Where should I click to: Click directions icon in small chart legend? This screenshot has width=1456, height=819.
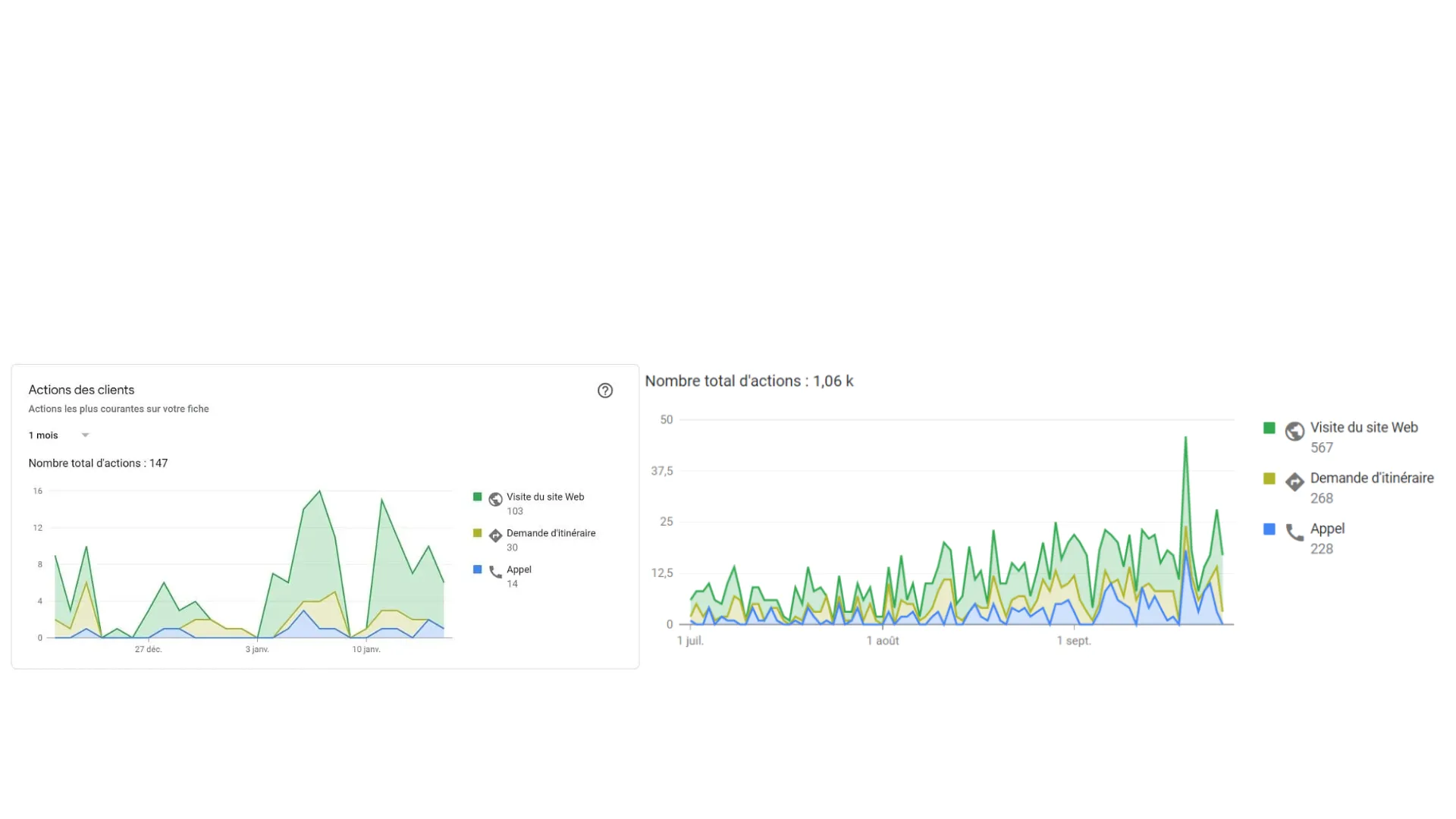pos(495,535)
